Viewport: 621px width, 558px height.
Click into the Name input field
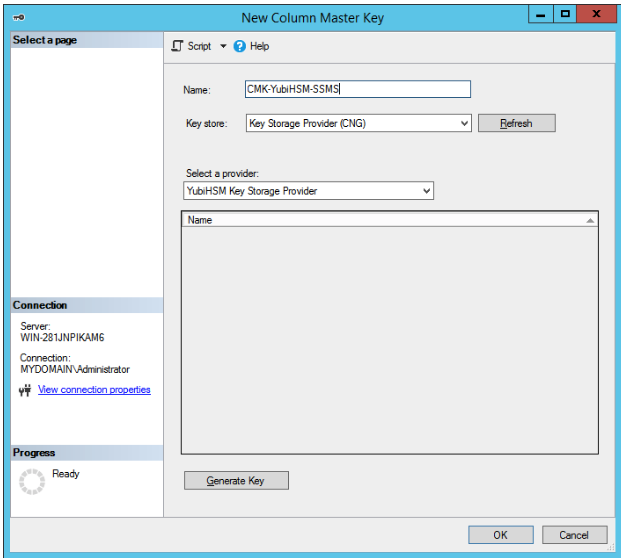[358, 89]
